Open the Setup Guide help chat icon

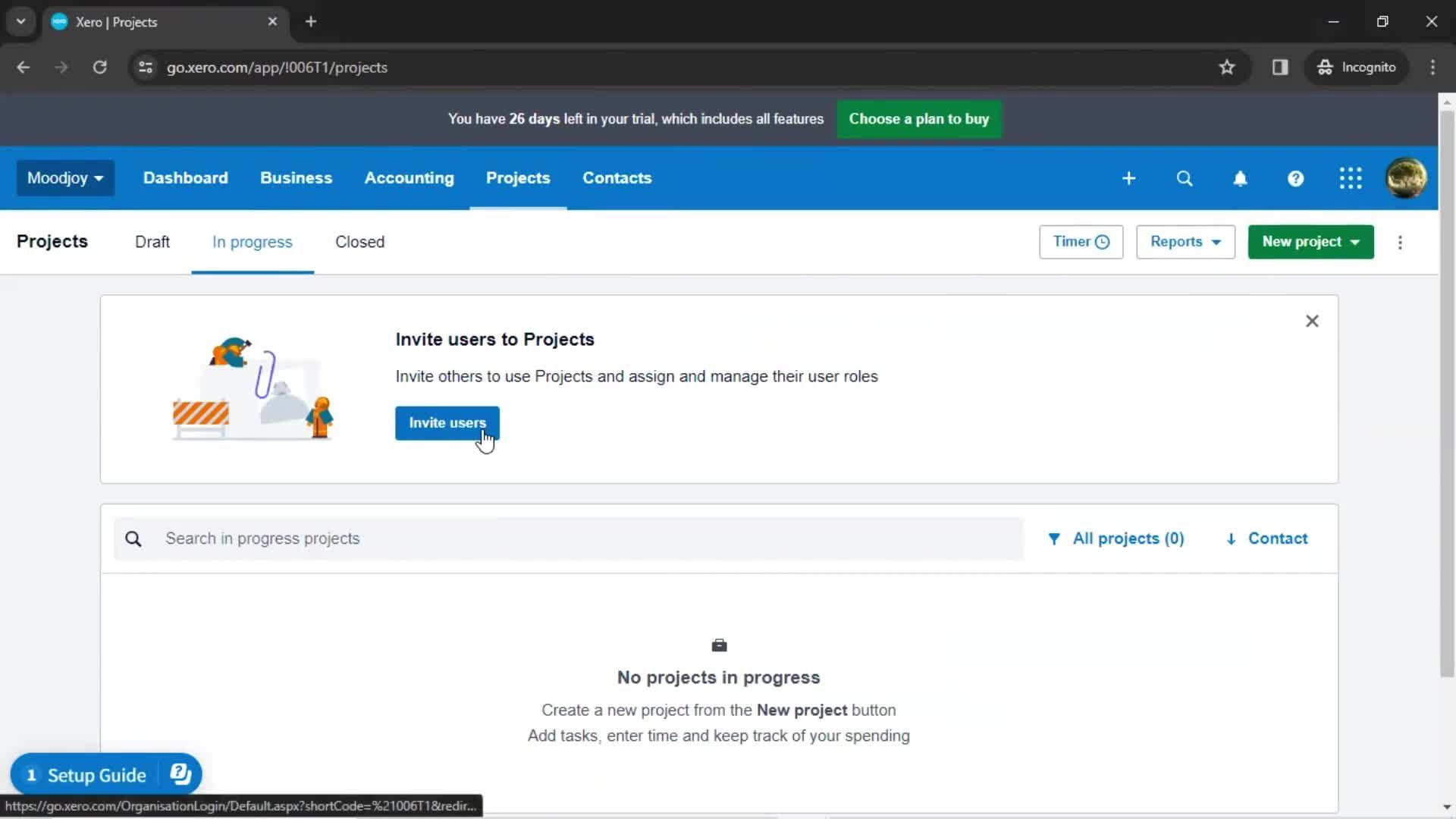180,774
